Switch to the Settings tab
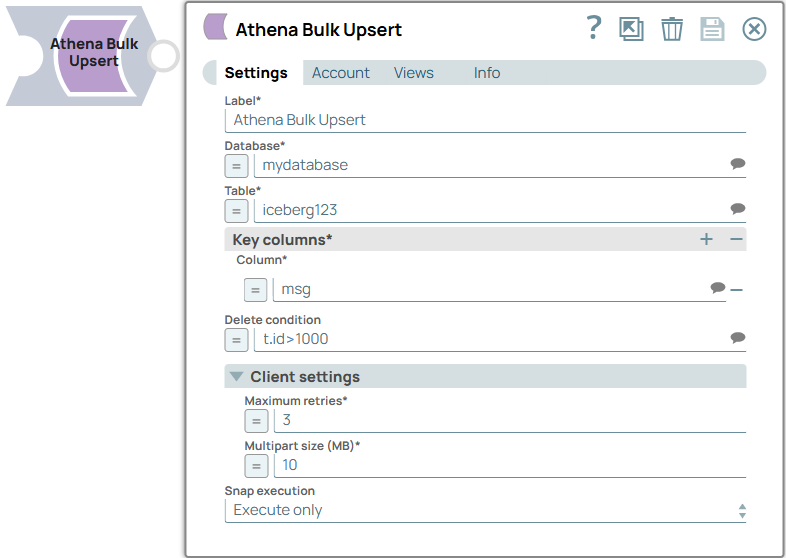 256,73
